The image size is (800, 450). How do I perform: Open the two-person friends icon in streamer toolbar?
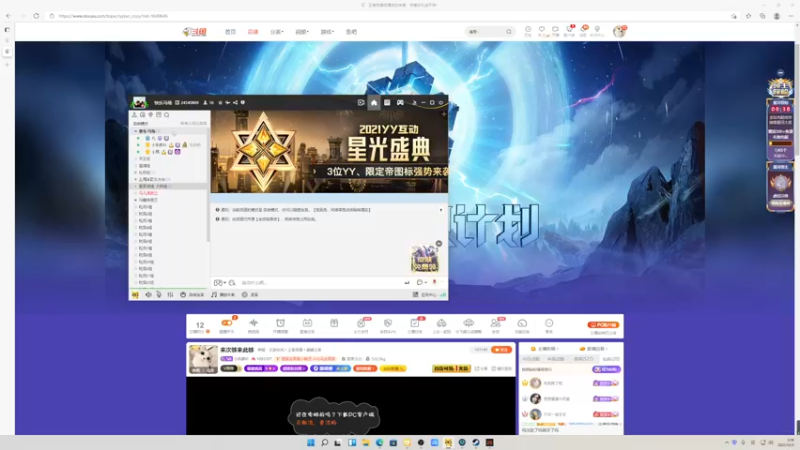click(495, 323)
